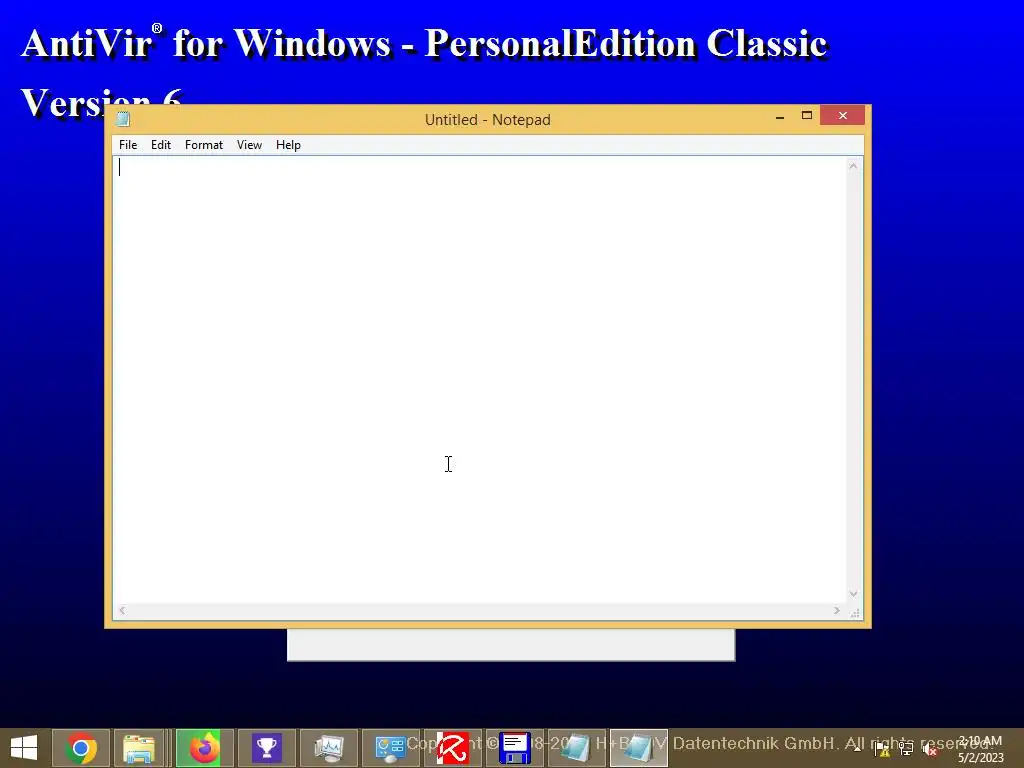The width and height of the screenshot is (1024, 768).
Task: Switch to the active Notepad taskbar icon
Action: (639, 748)
